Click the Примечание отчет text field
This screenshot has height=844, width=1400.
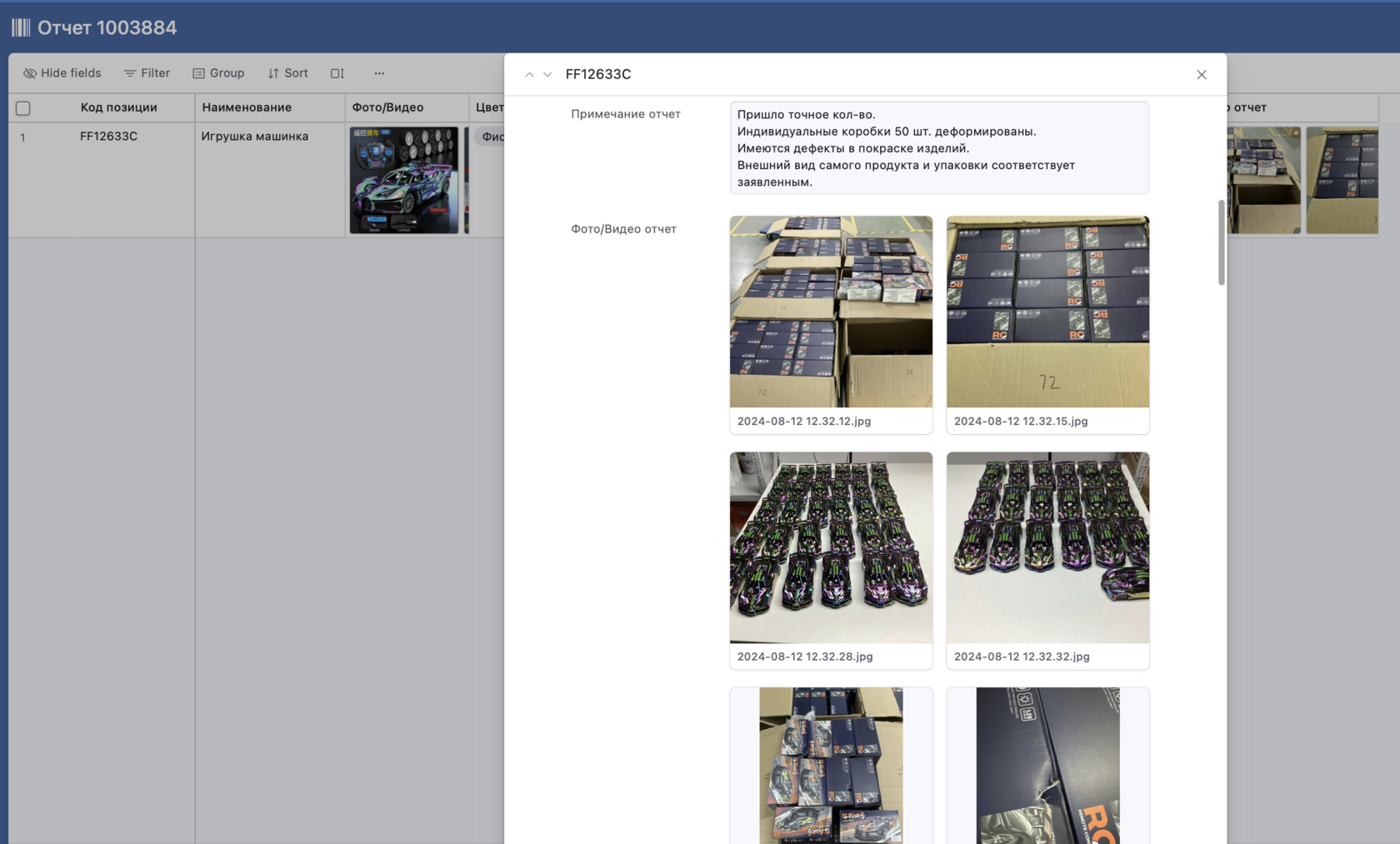[x=939, y=148]
